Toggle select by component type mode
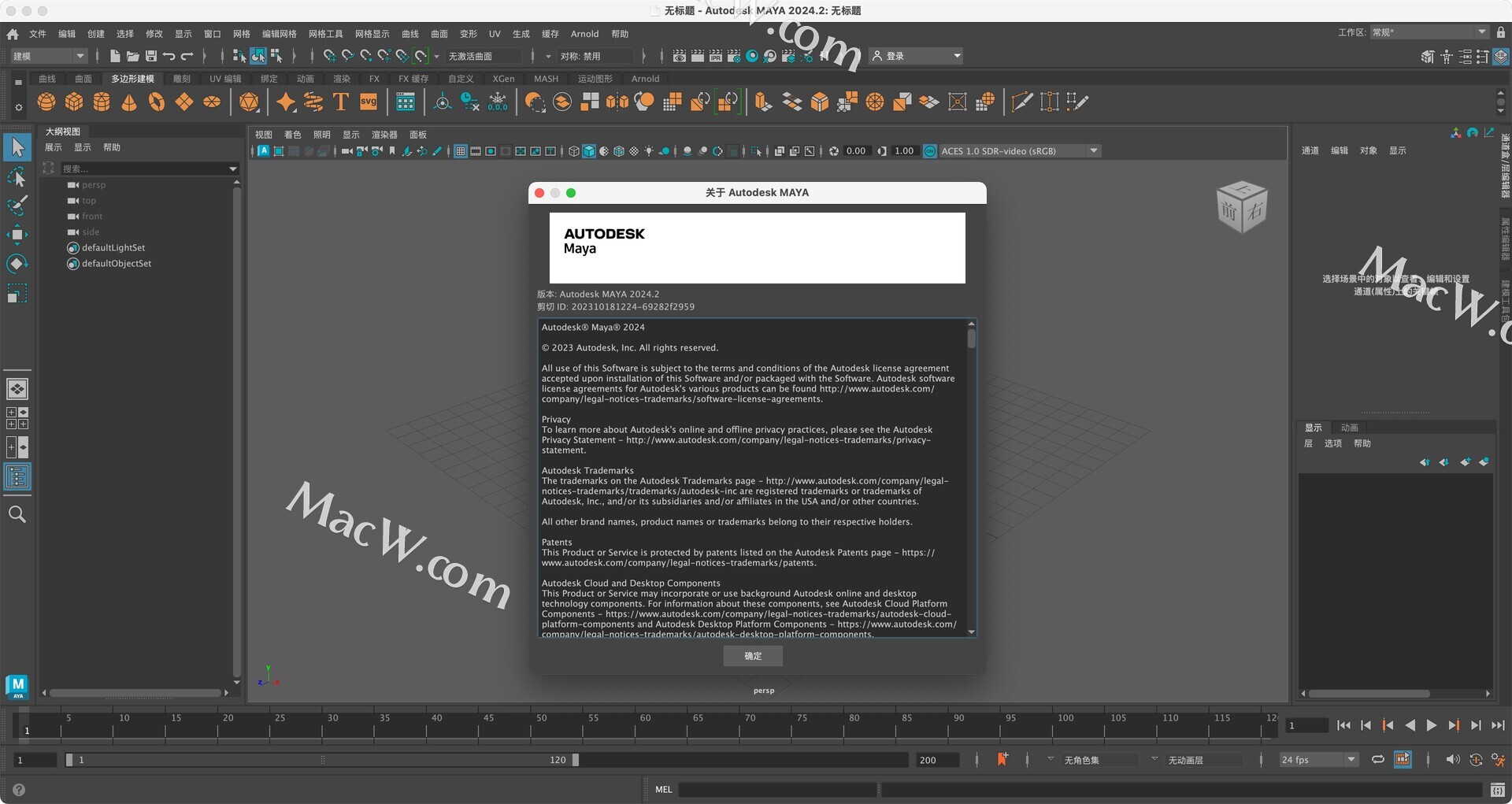Viewport: 1512px width, 804px height. point(276,56)
